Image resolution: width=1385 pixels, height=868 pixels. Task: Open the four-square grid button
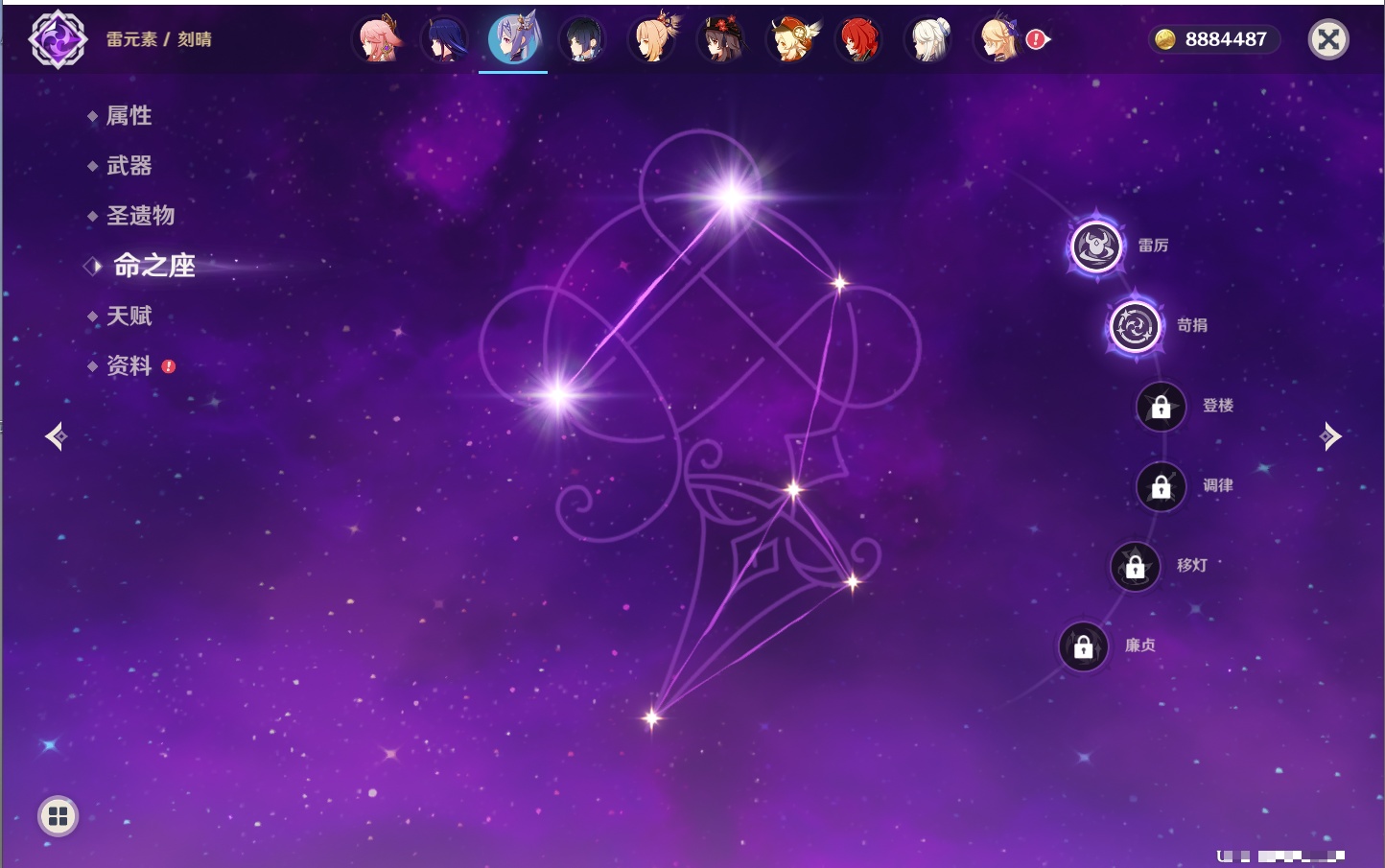click(58, 816)
